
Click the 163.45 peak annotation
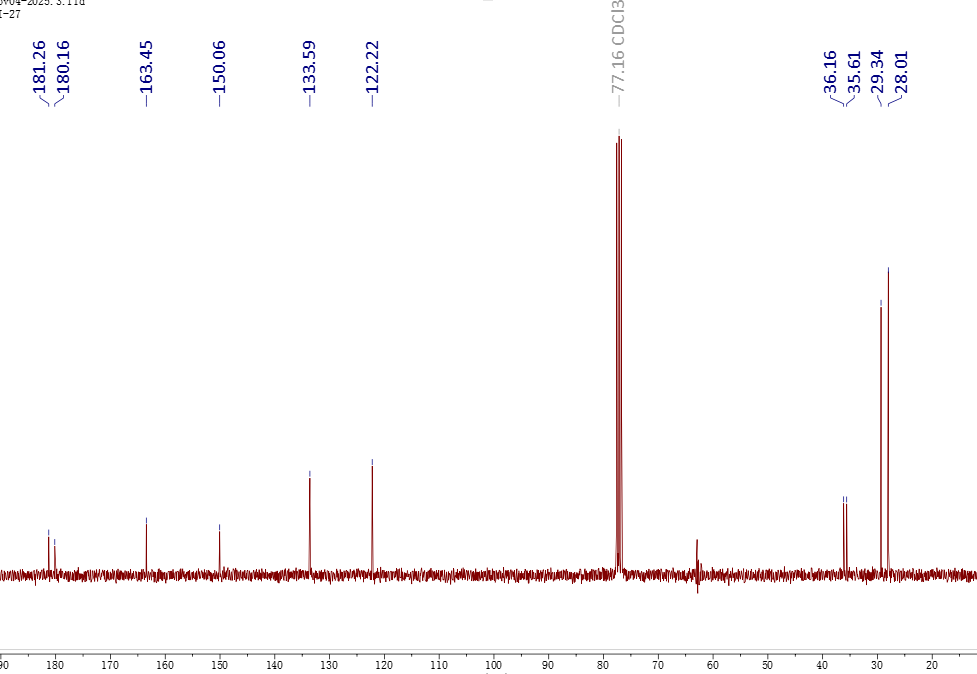(147, 67)
